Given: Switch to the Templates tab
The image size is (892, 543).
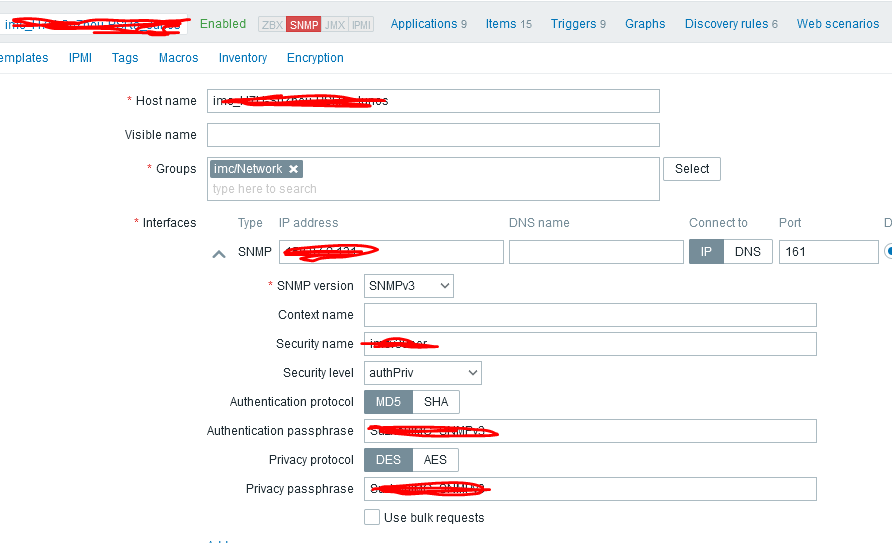Looking at the screenshot, I should pos(24,58).
